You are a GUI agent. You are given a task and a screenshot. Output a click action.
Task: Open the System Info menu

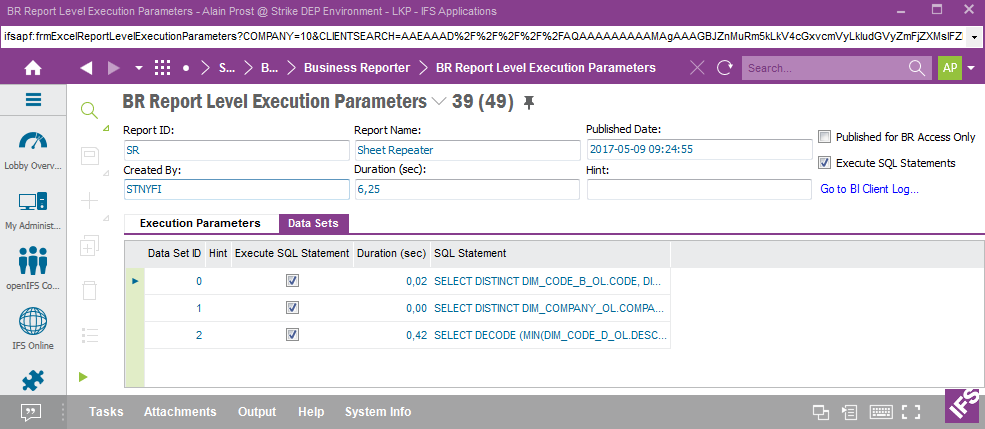point(378,412)
